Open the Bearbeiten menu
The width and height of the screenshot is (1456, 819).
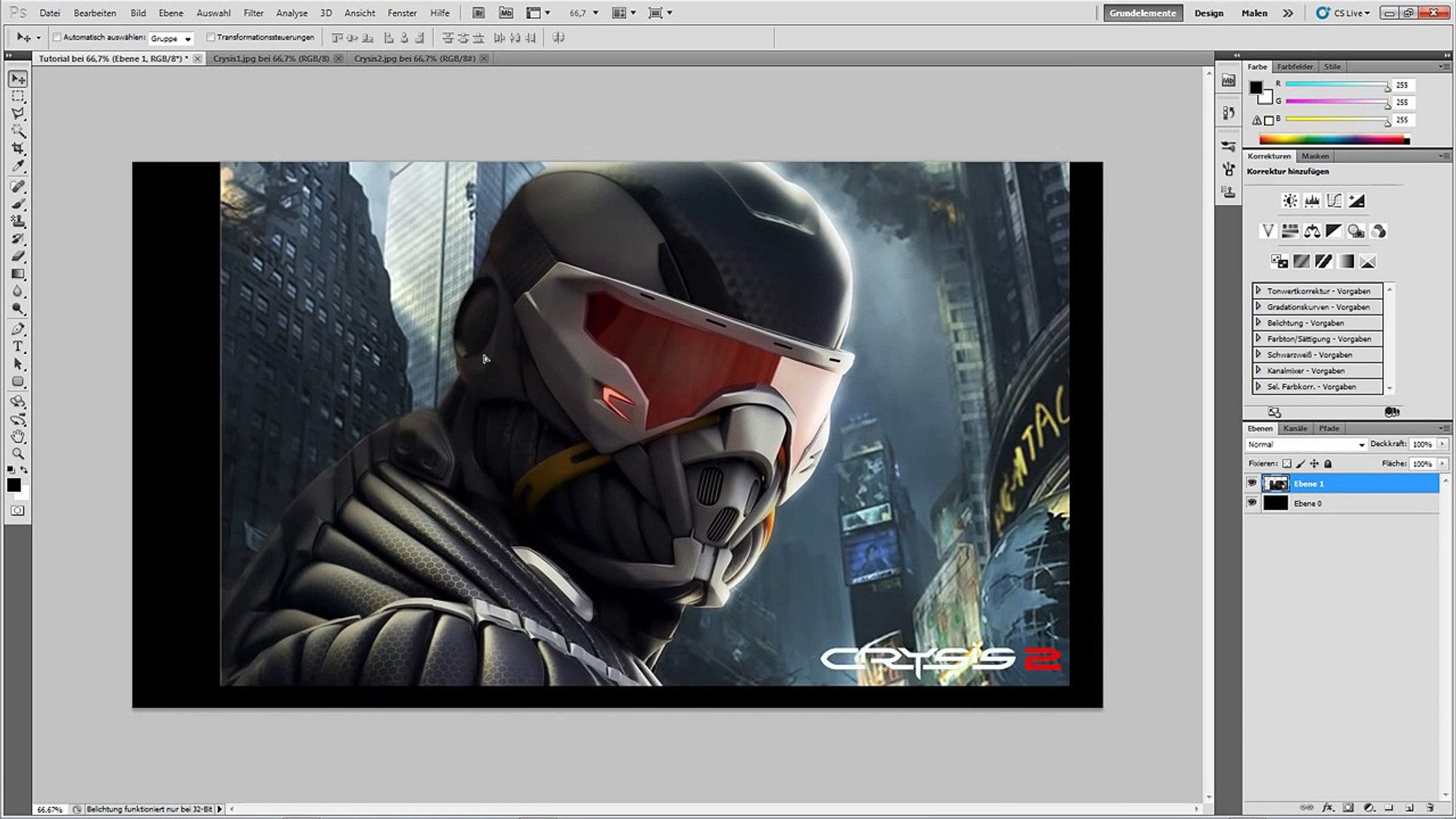pyautogui.click(x=95, y=13)
